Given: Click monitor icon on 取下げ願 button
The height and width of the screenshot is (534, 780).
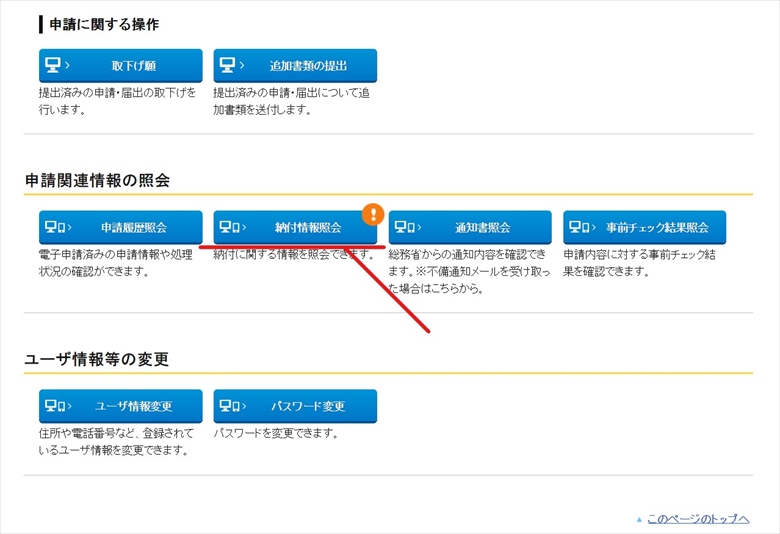Looking at the screenshot, I should point(53,65).
